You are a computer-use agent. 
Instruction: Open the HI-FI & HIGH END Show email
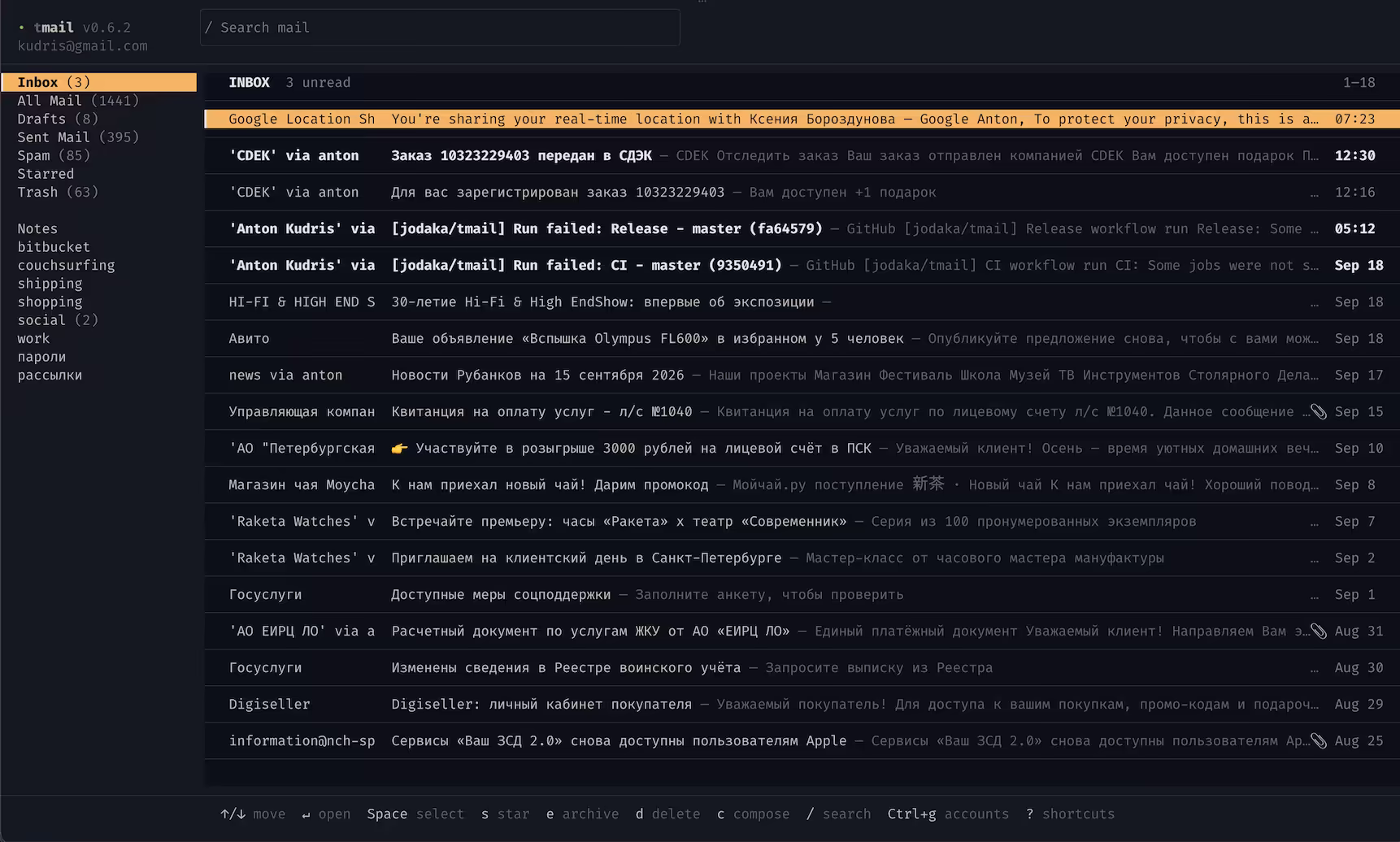[x=802, y=302]
